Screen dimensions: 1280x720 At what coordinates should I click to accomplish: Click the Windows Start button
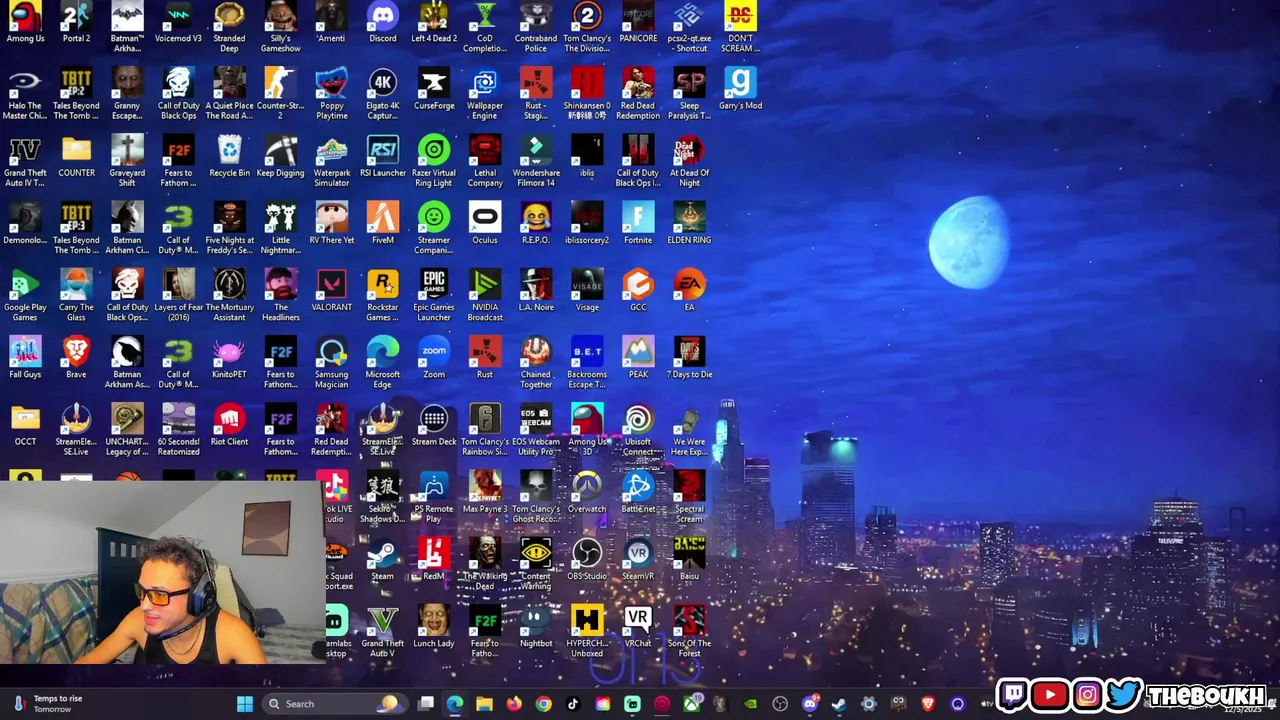point(244,704)
